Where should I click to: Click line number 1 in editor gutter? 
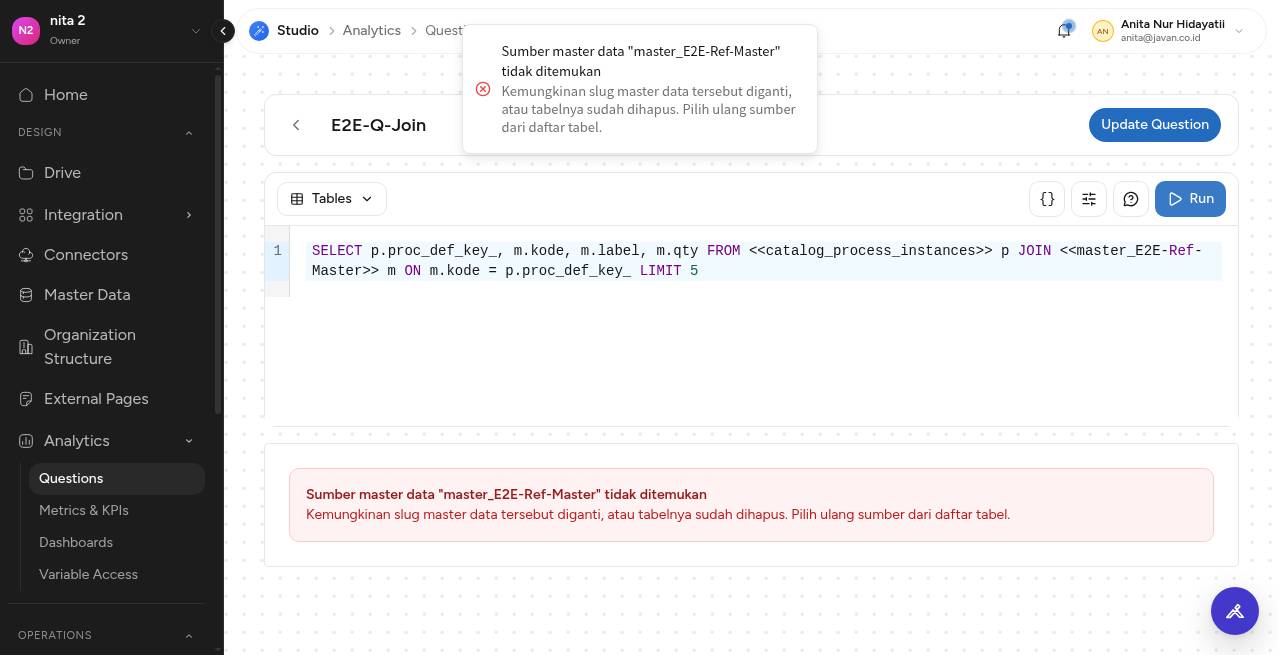click(x=277, y=251)
